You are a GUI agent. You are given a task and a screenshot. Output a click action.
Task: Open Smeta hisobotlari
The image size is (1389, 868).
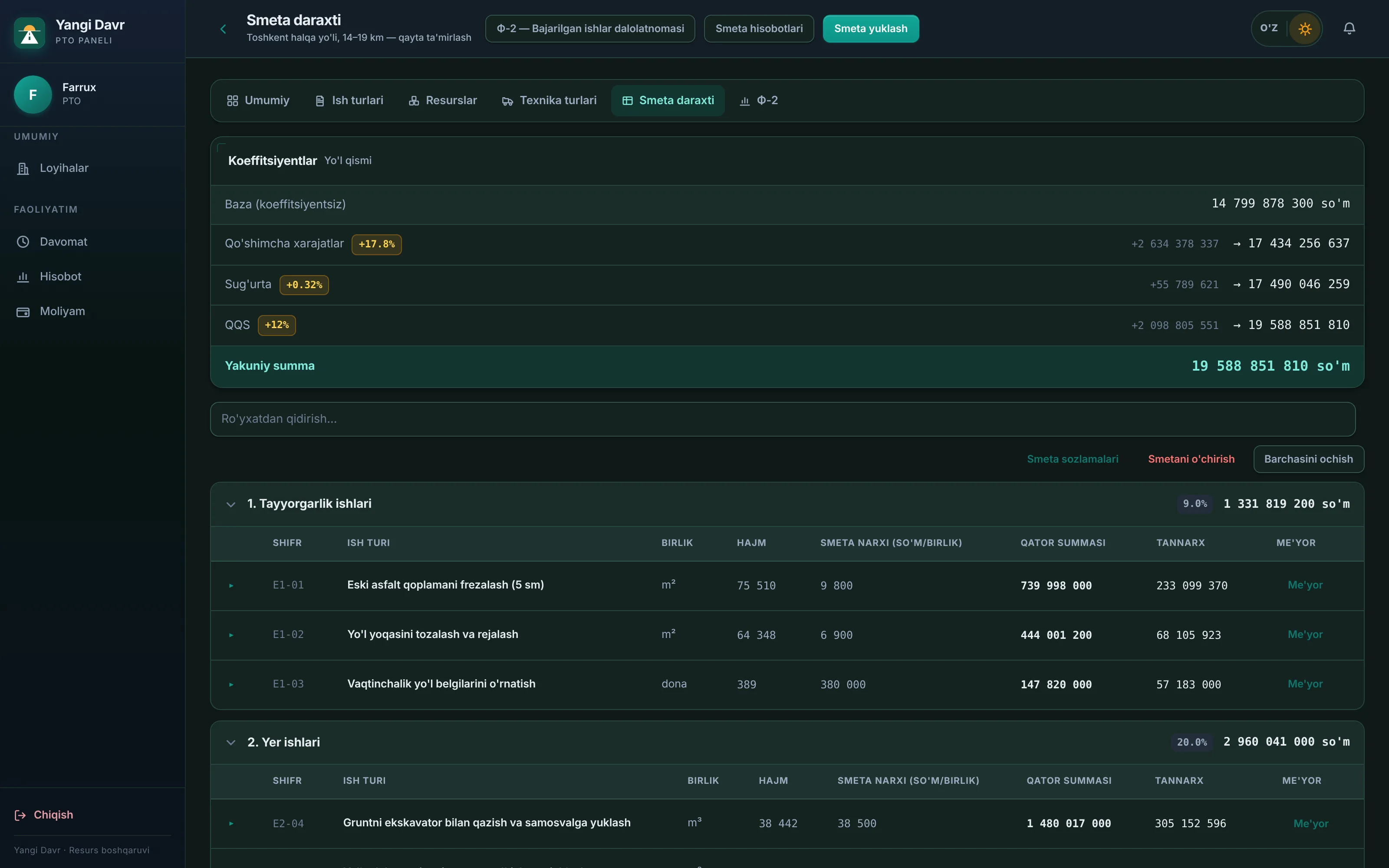[759, 29]
